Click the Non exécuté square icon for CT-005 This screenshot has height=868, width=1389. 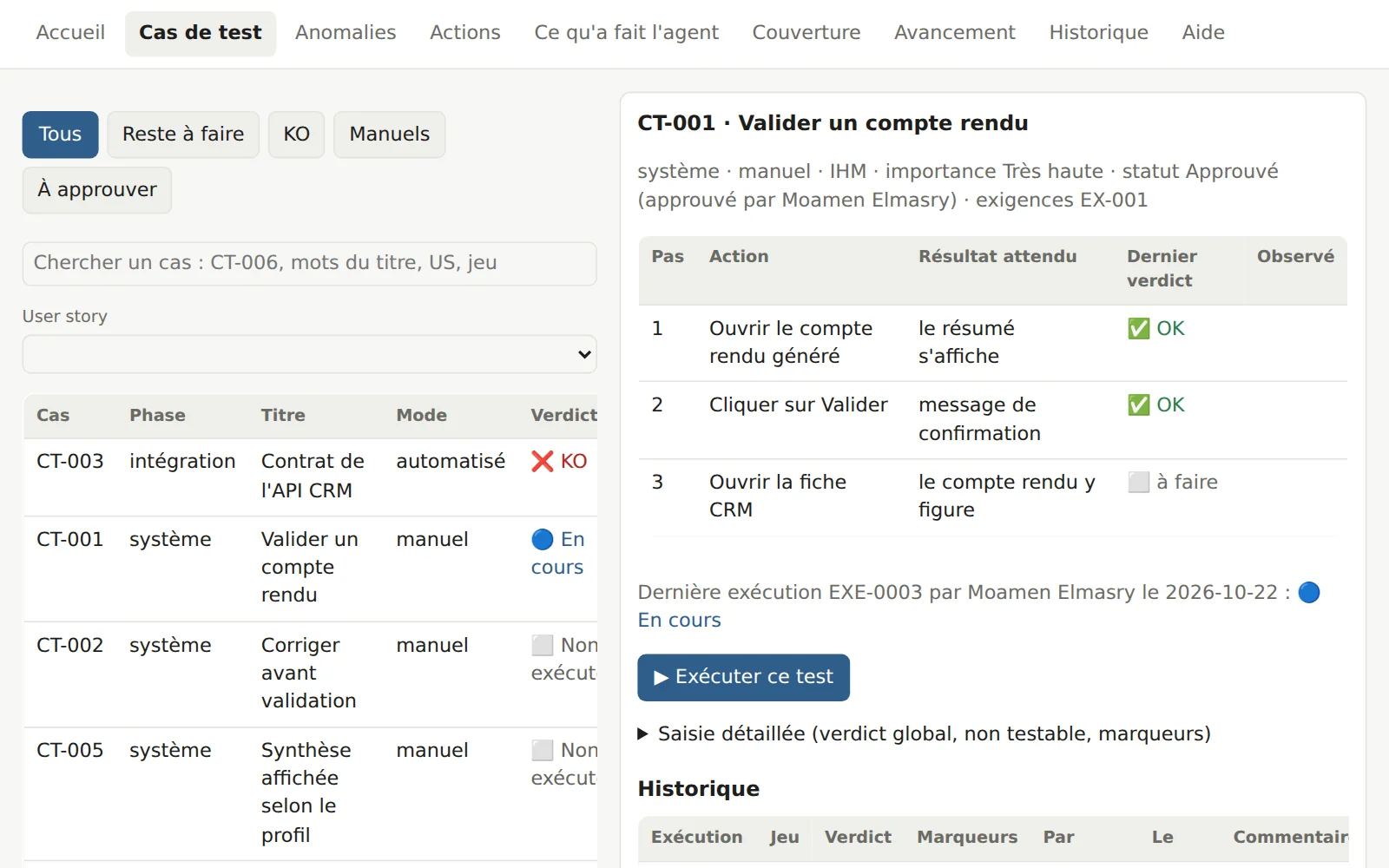click(x=543, y=751)
